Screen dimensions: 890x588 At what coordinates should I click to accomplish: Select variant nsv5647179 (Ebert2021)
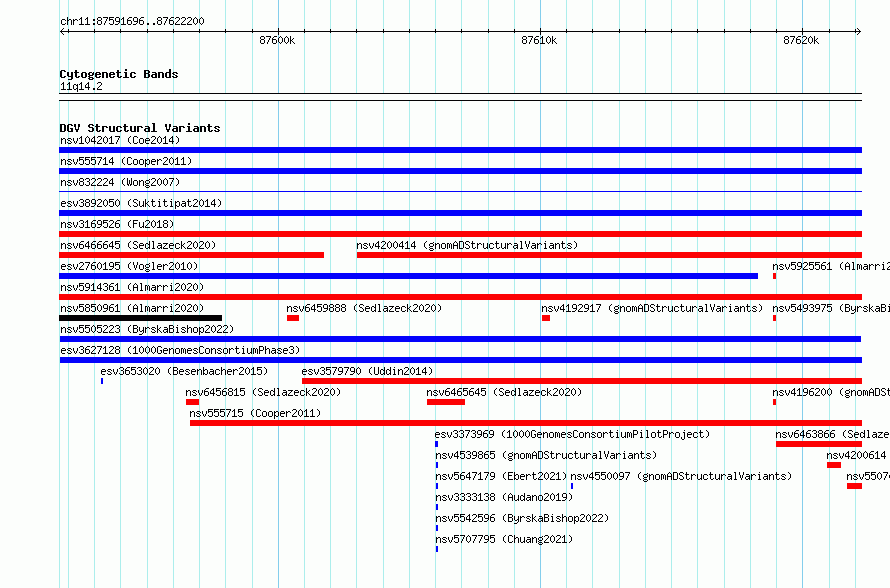[436, 486]
